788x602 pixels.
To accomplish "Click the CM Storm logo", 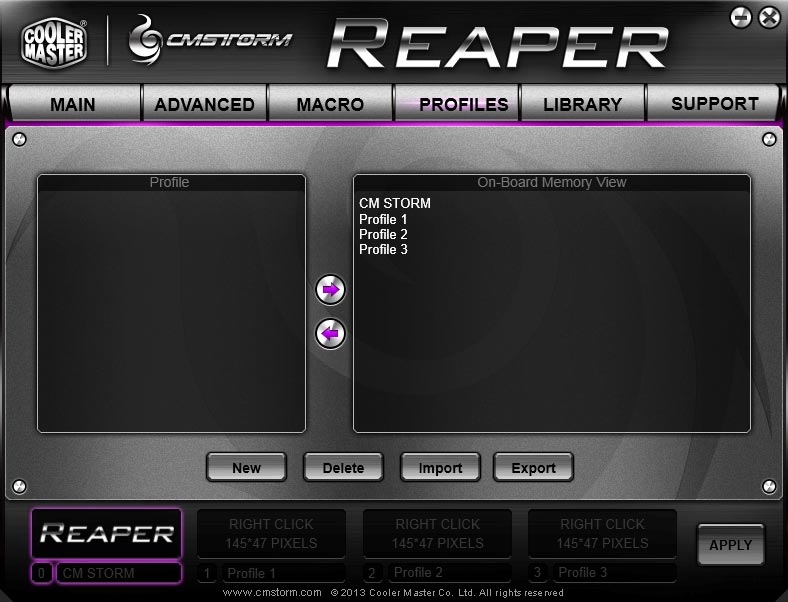I will pyautogui.click(x=210, y=39).
